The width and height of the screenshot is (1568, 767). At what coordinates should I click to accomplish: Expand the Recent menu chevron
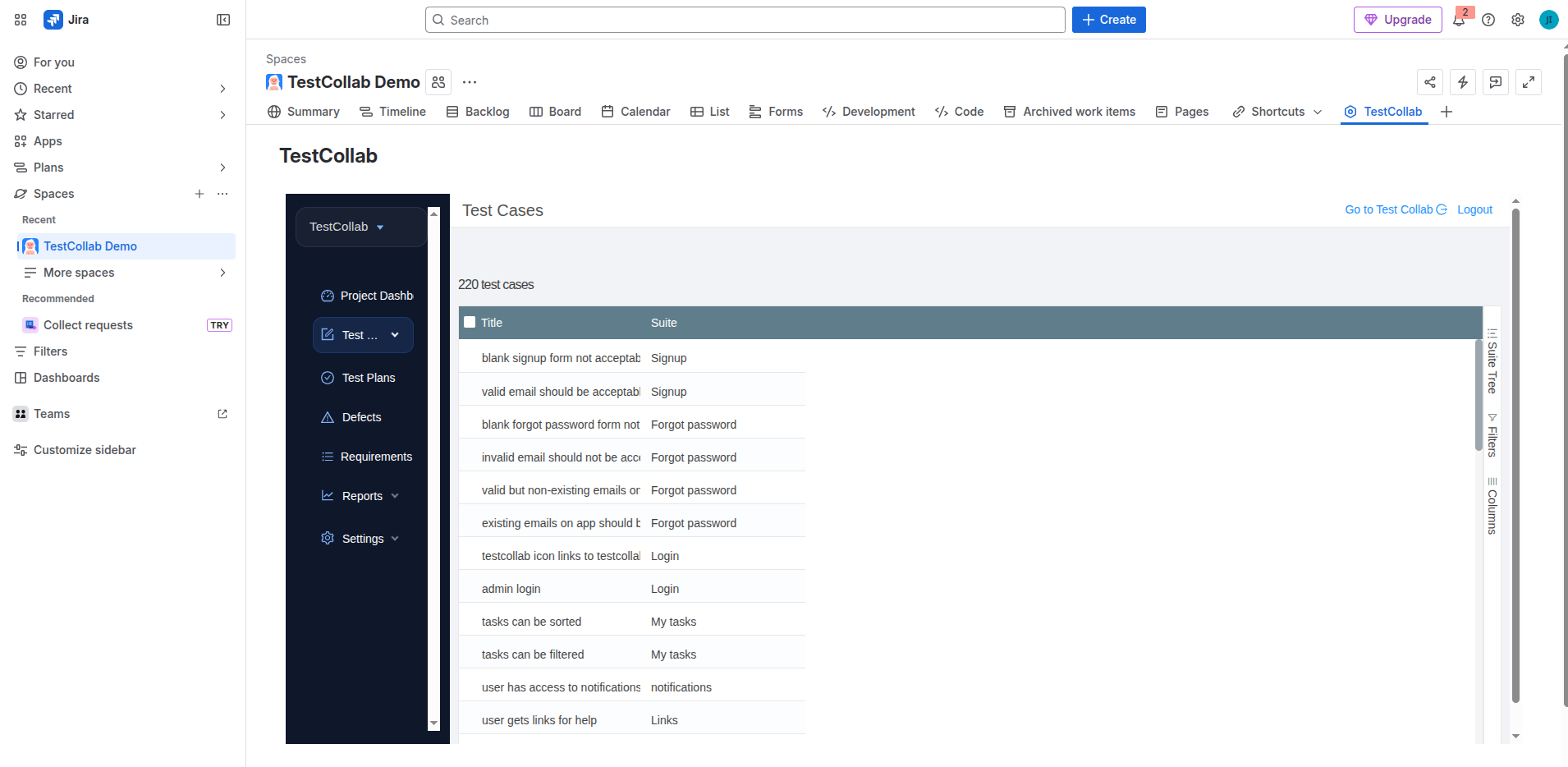pos(222,89)
